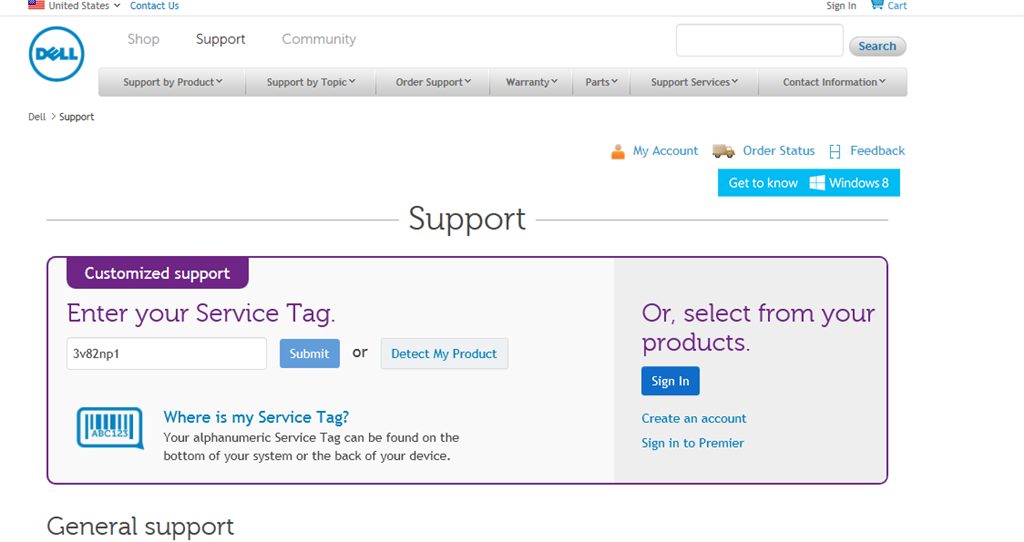This screenshot has width=1024, height=542.
Task: Expand the Support by Topic menu
Action: click(x=311, y=82)
